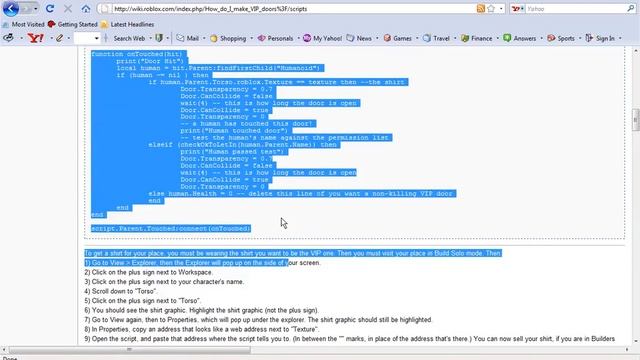Click the shield security icon

click(159, 38)
